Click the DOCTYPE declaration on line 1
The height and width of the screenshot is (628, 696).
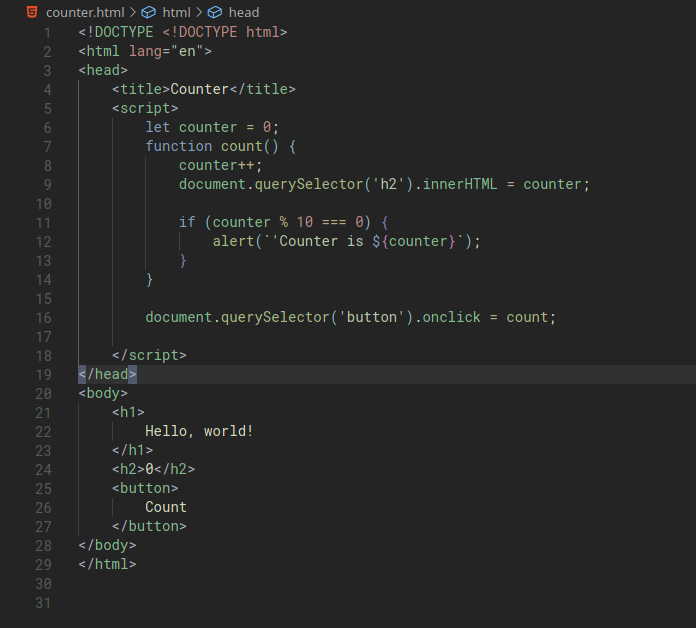(182, 32)
